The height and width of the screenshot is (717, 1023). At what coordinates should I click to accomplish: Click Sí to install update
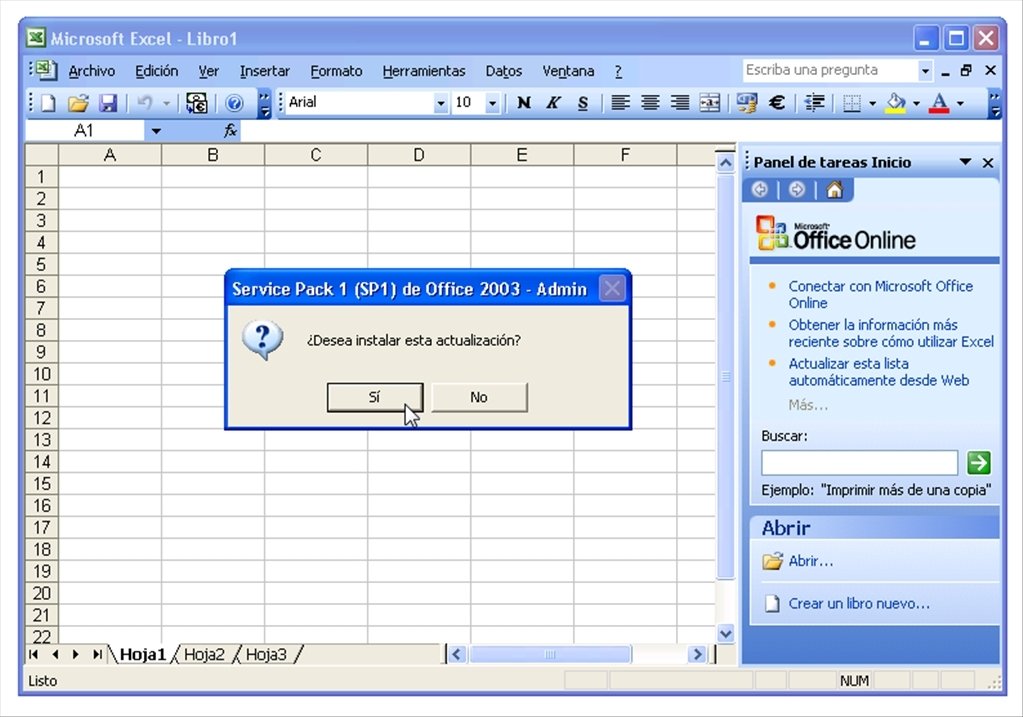[374, 397]
